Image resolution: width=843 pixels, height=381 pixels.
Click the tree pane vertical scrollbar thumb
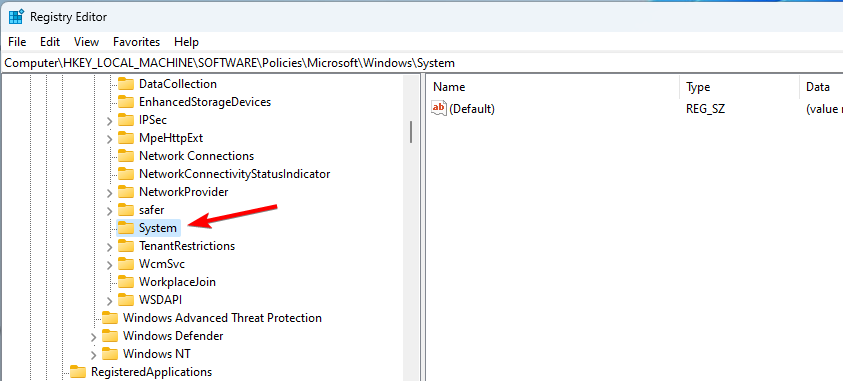tap(411, 132)
